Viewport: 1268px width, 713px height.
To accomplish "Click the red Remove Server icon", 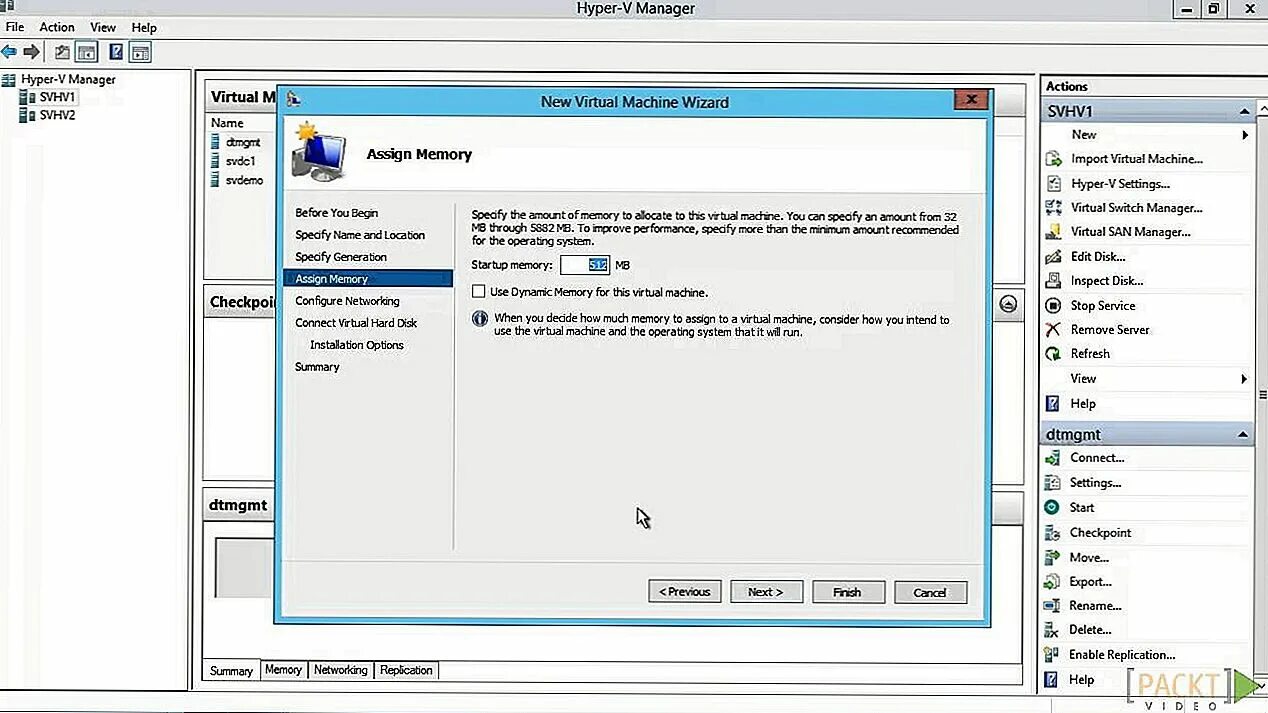I will click(x=1052, y=330).
